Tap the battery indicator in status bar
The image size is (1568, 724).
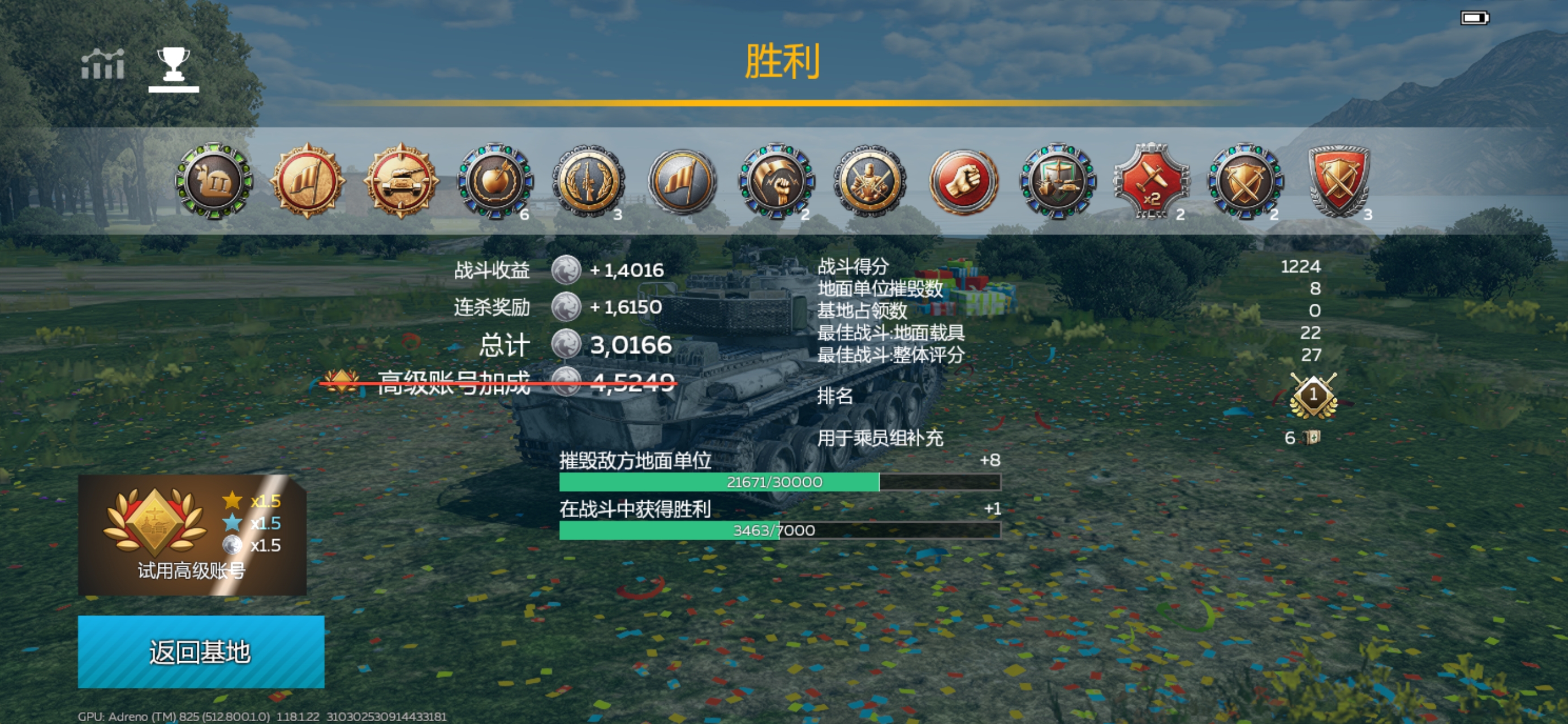1475,18
